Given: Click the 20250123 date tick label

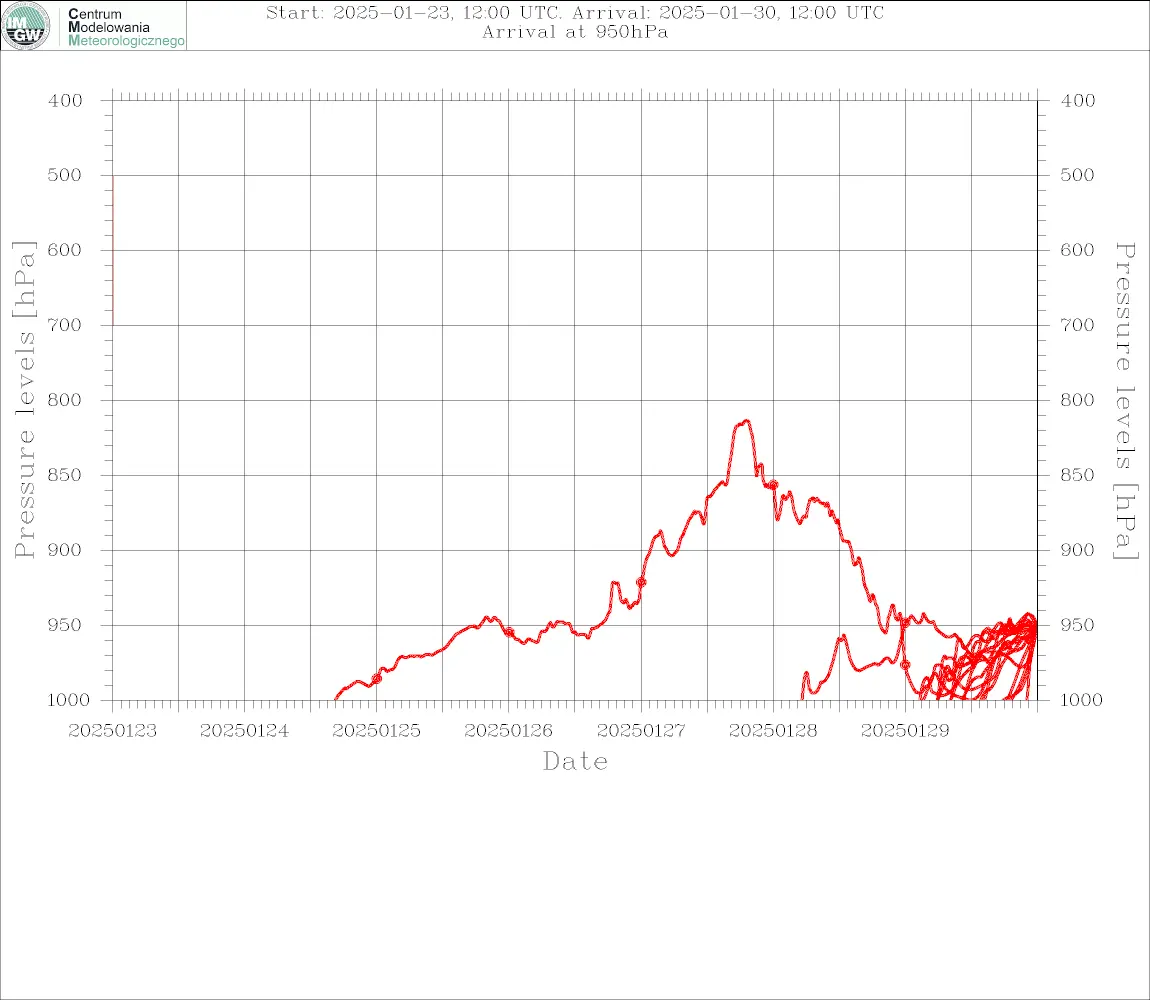Looking at the screenshot, I should click(112, 731).
